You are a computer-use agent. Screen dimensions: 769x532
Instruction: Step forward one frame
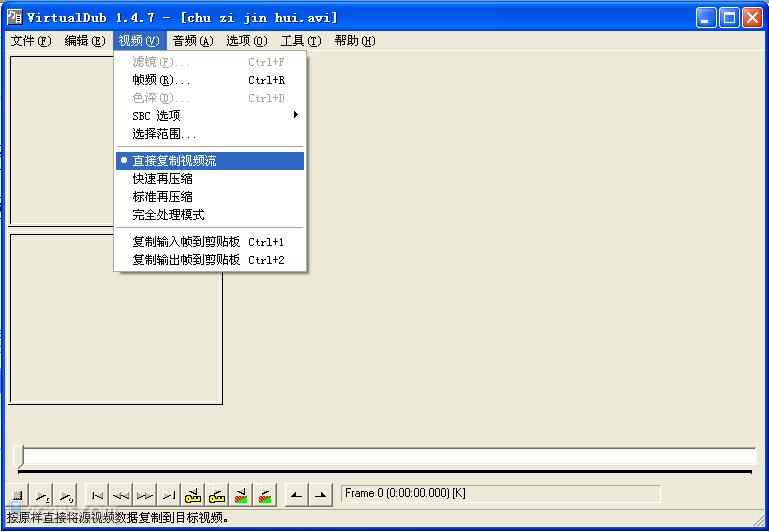point(145,495)
